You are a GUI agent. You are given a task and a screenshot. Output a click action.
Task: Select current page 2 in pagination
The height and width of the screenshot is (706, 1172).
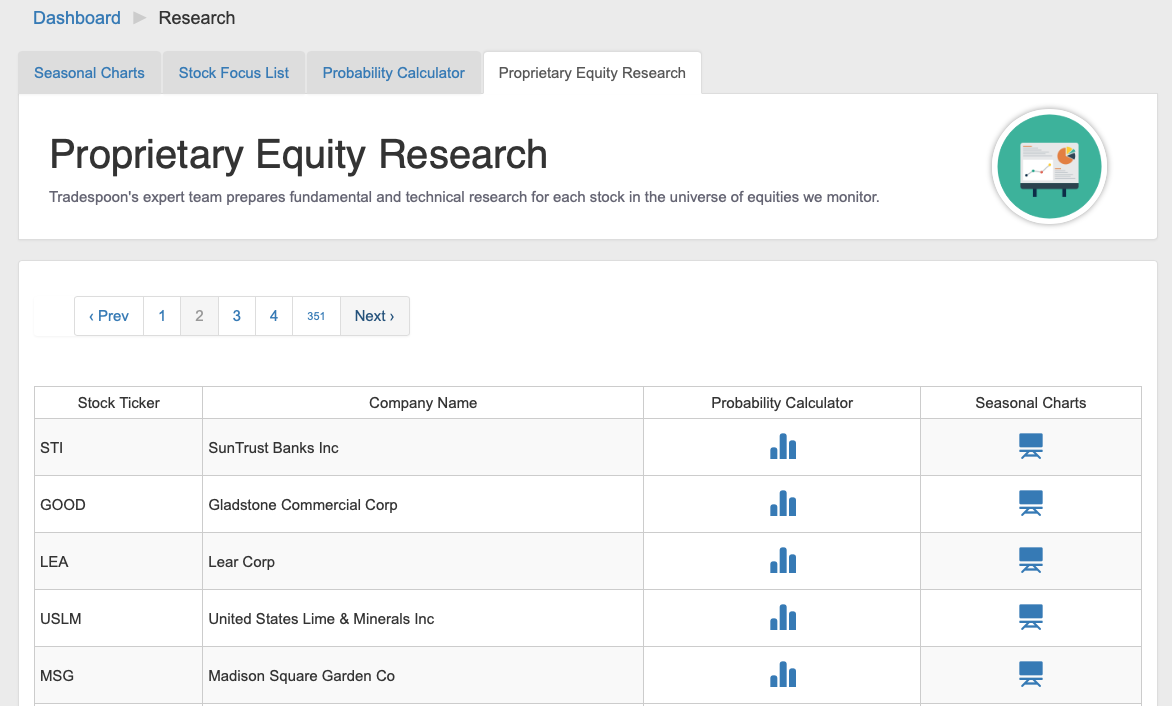click(200, 316)
